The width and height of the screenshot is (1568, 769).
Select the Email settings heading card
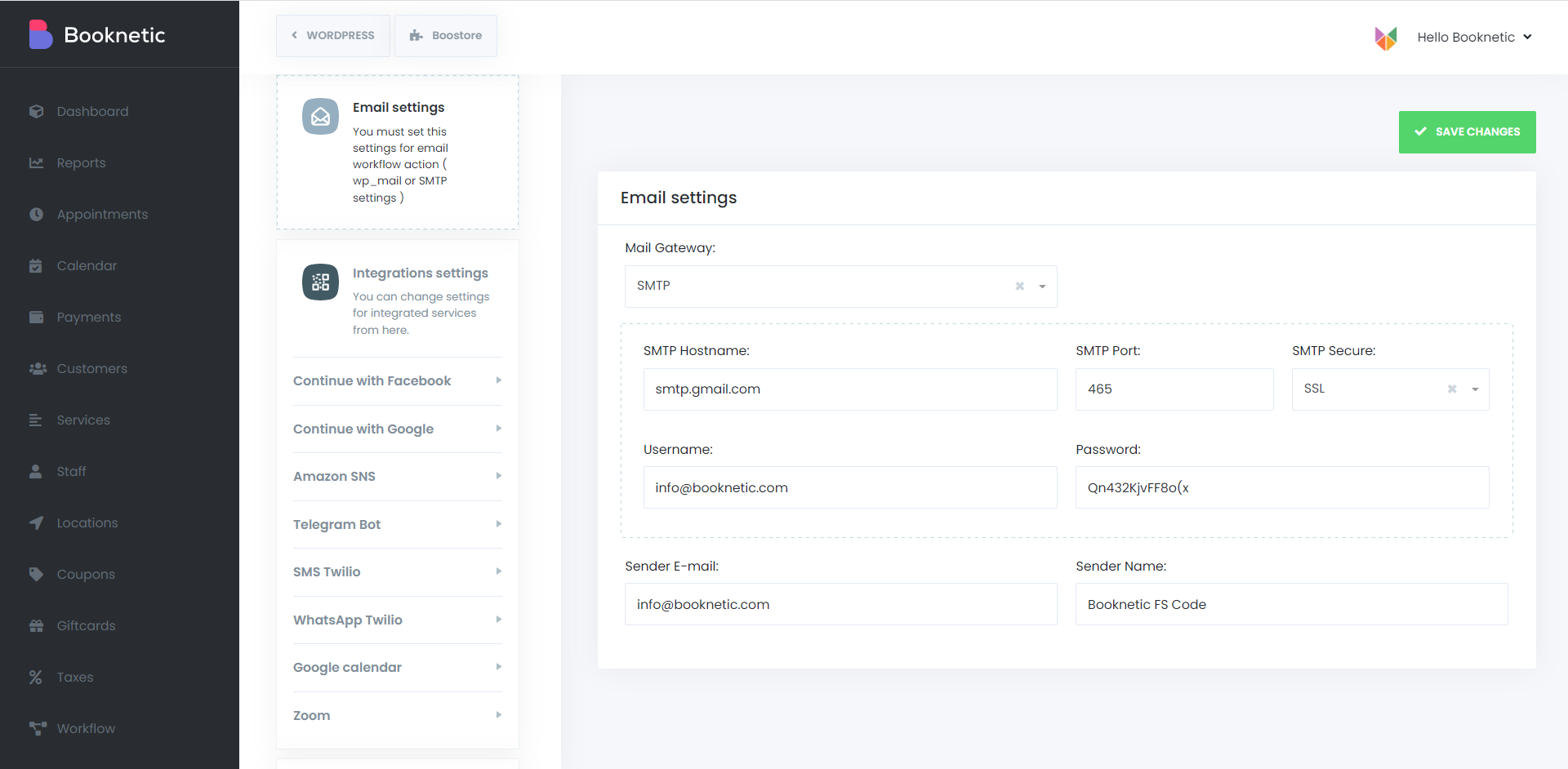tap(398, 152)
